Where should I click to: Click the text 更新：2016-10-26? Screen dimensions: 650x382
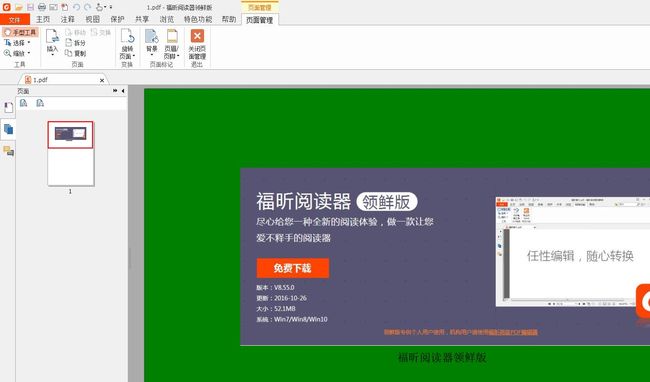[281, 298]
